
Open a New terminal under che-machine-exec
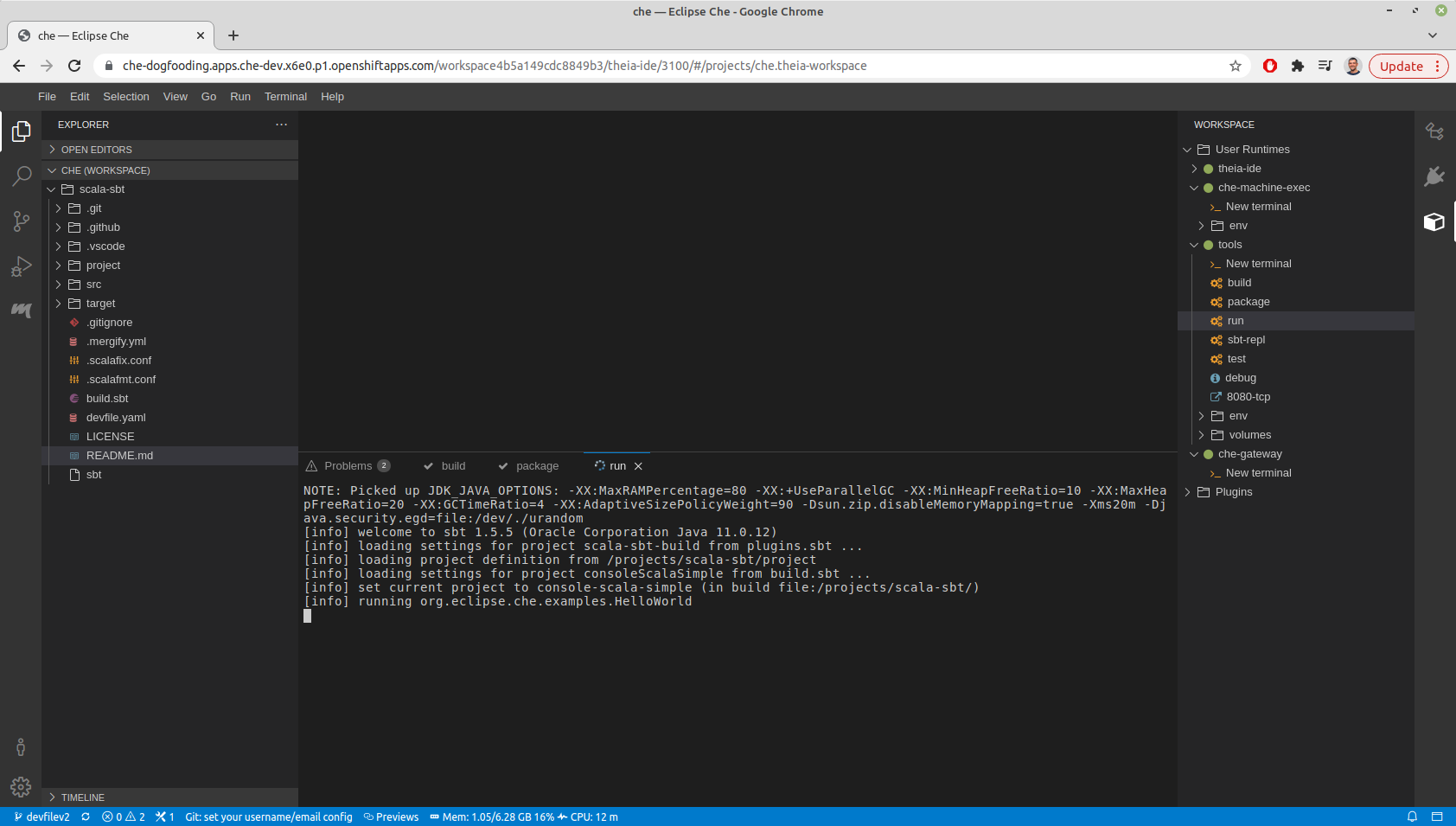(x=1259, y=206)
